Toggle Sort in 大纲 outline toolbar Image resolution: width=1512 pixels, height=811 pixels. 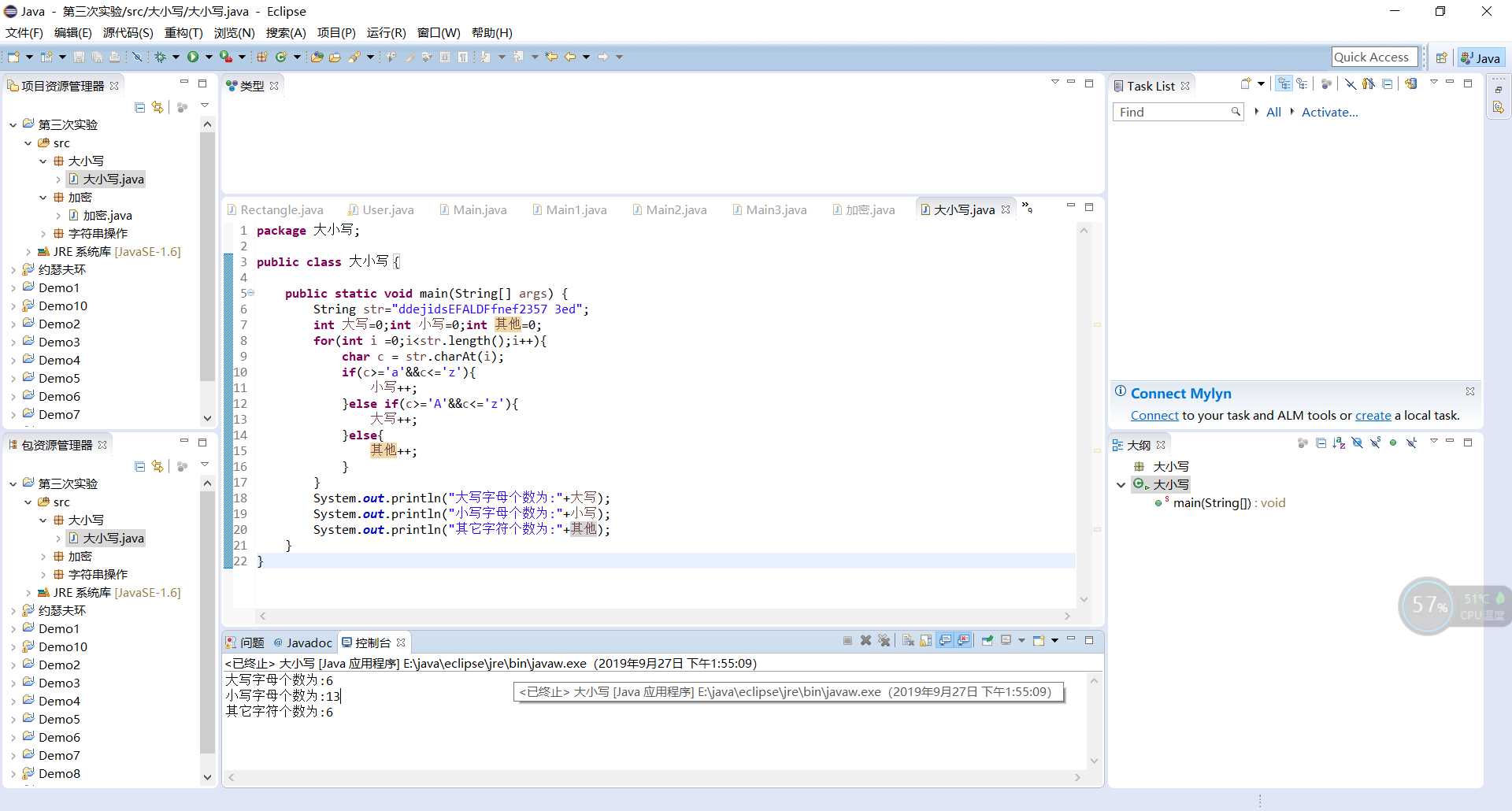(x=1339, y=443)
